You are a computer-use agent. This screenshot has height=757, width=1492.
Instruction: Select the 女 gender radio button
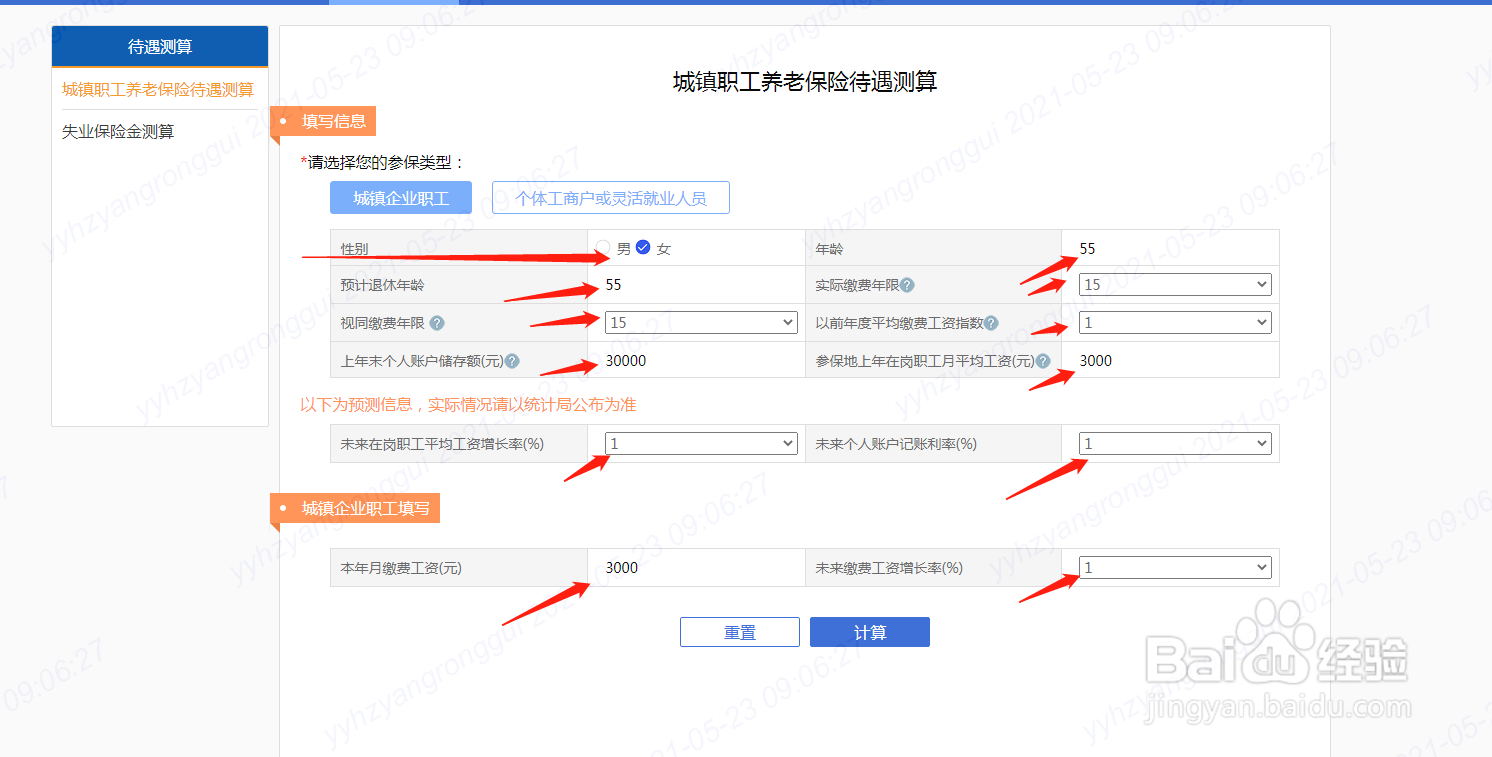tap(643, 248)
